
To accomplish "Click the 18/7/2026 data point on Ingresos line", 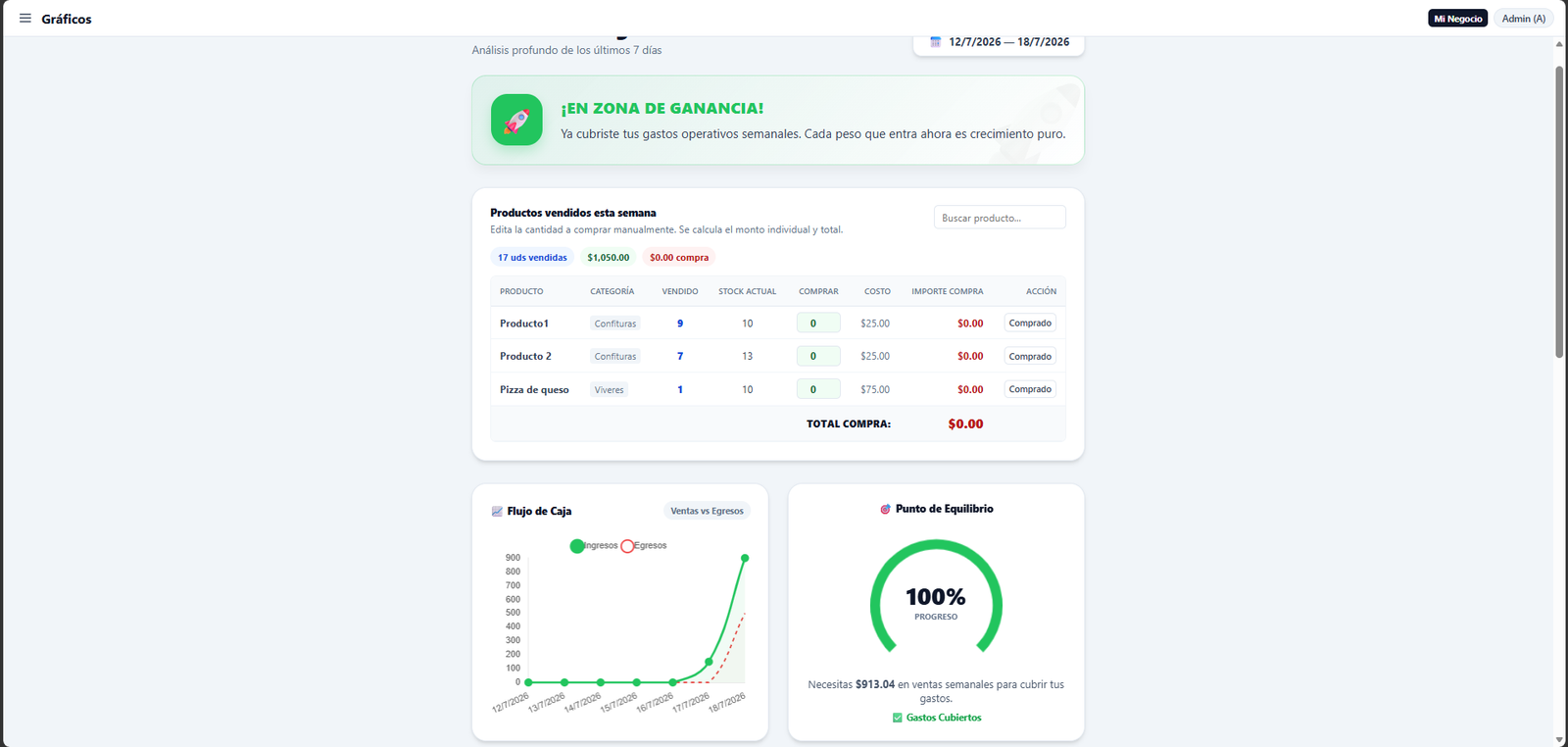I will click(x=745, y=558).
